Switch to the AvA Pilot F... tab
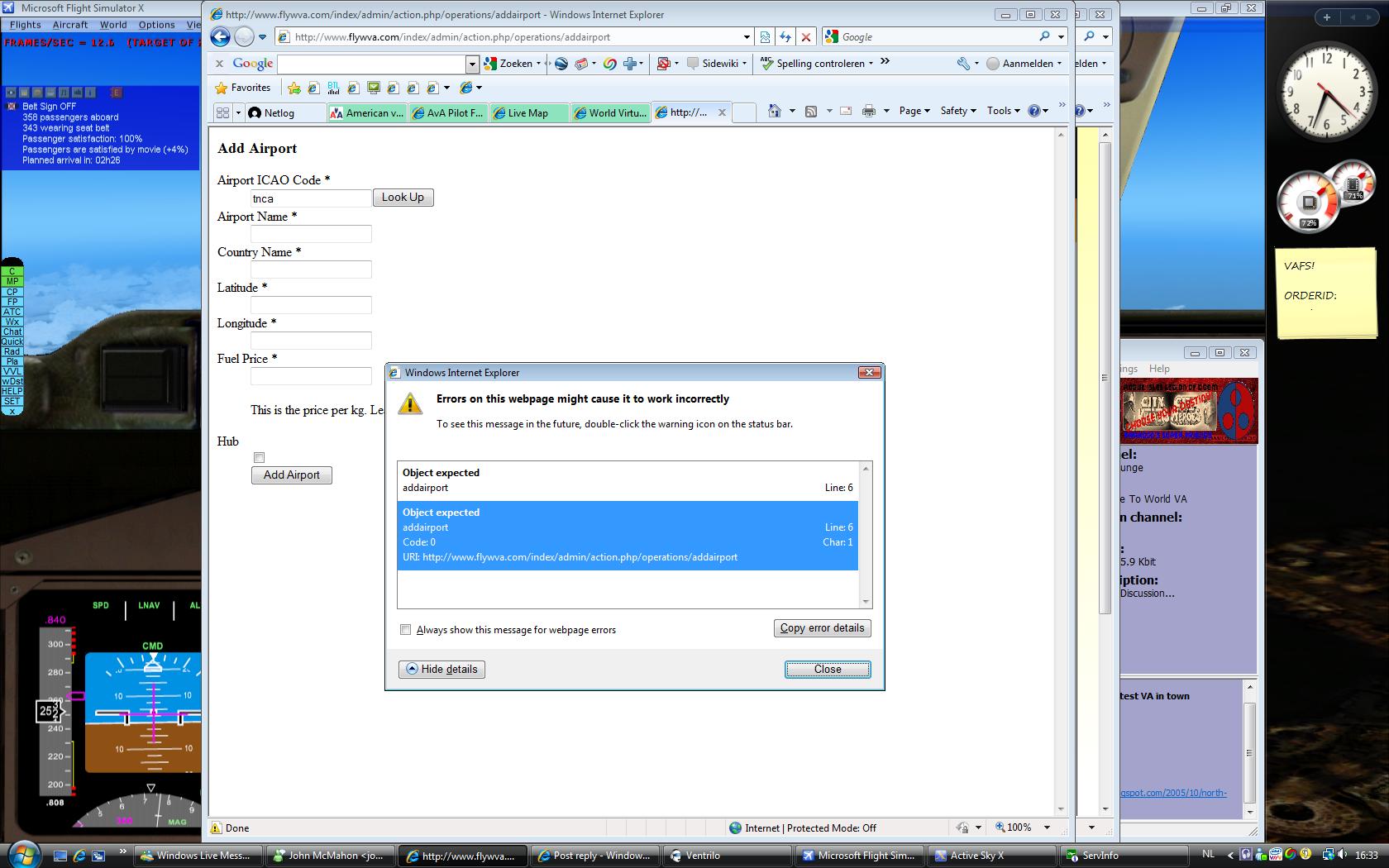Viewport: 1389px width, 868px height. point(448,112)
